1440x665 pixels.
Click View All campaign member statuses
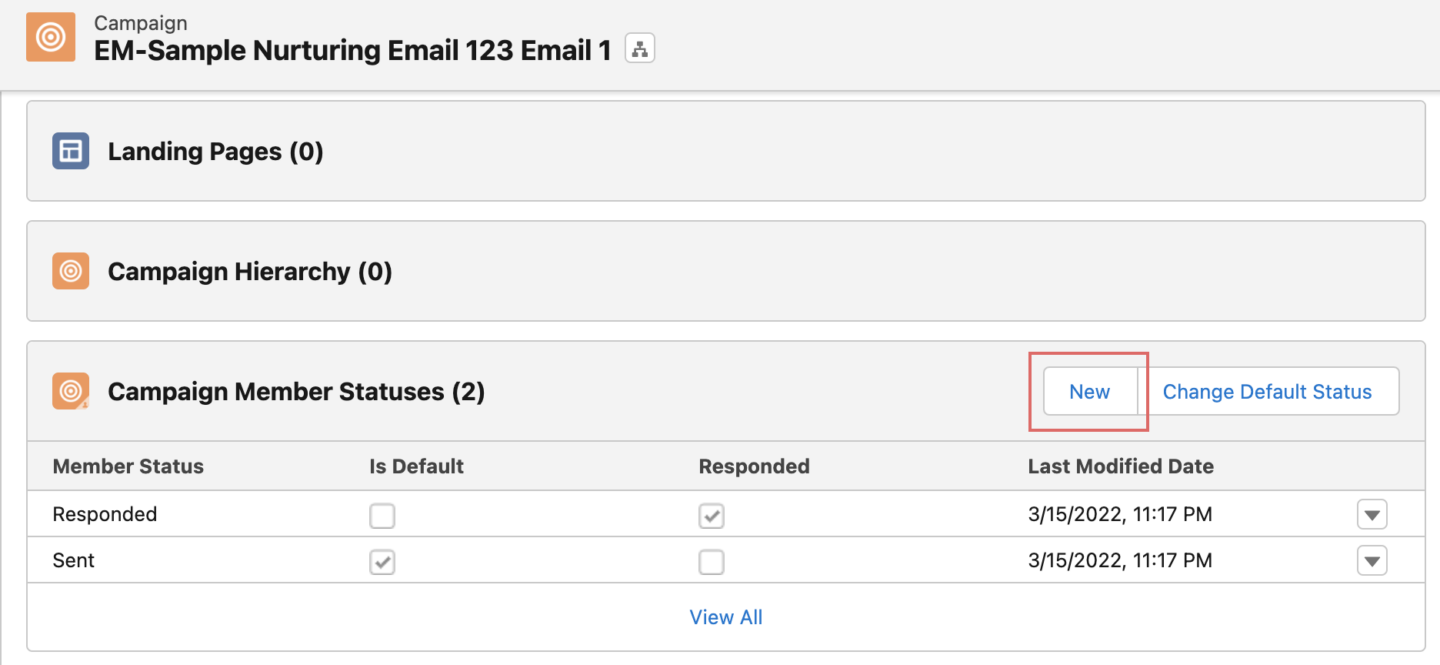tap(726, 617)
